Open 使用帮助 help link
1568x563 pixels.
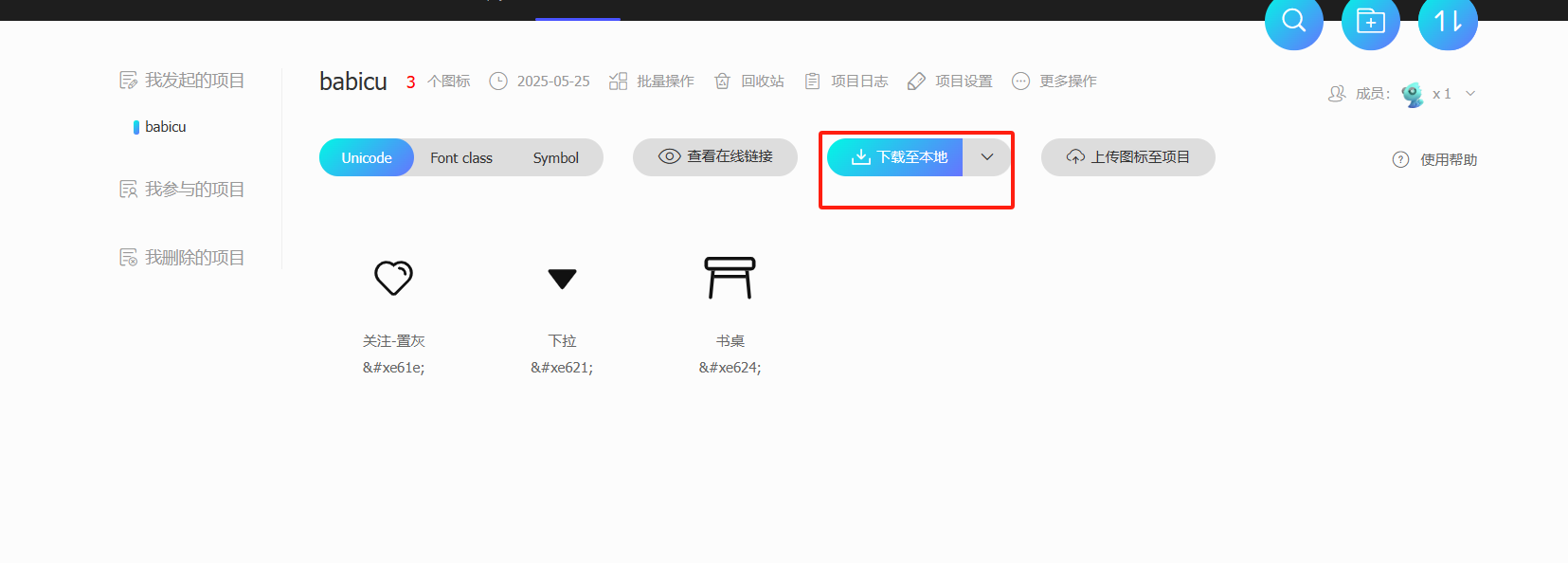click(1434, 159)
